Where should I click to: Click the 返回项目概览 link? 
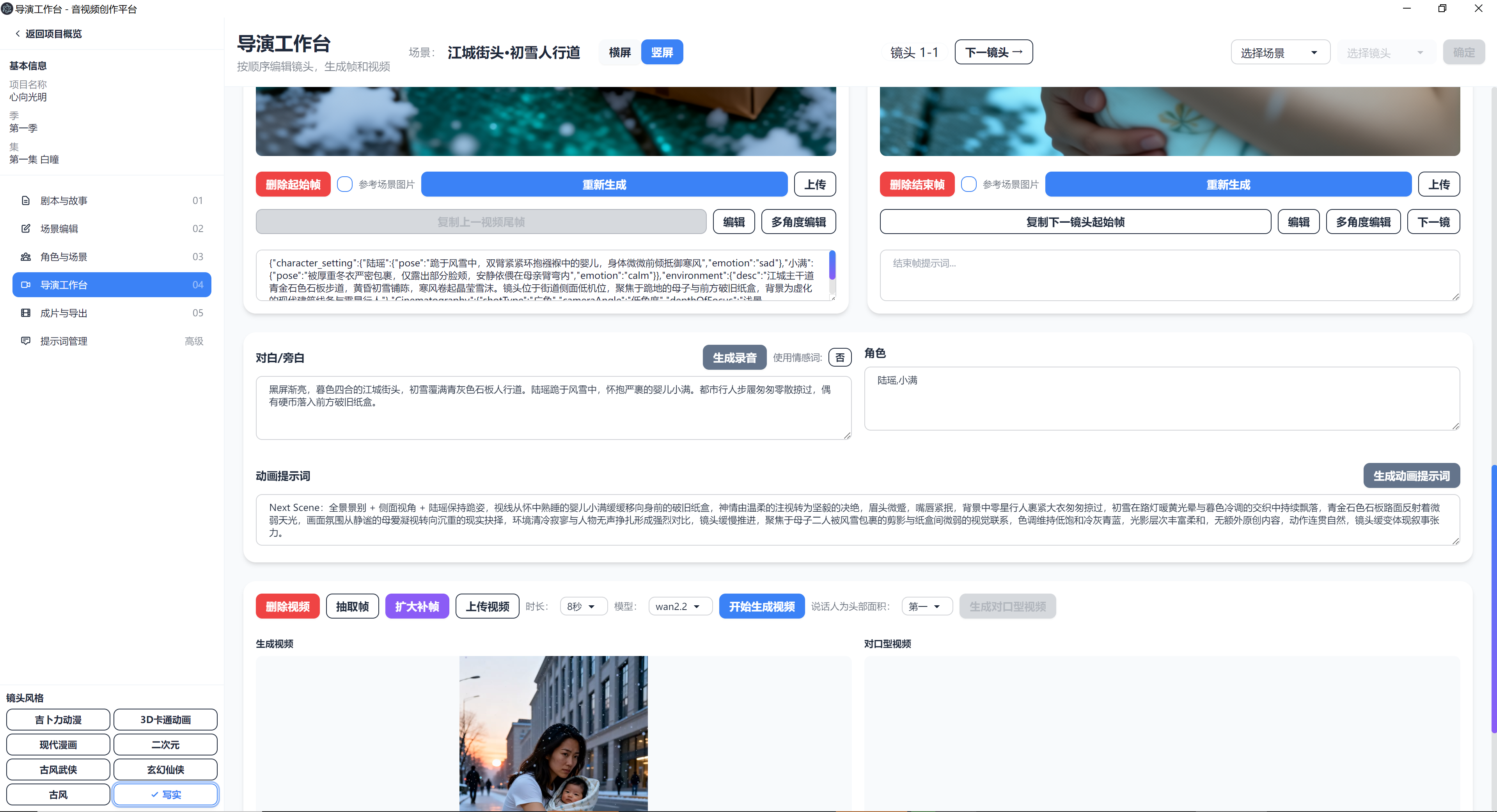coord(48,34)
